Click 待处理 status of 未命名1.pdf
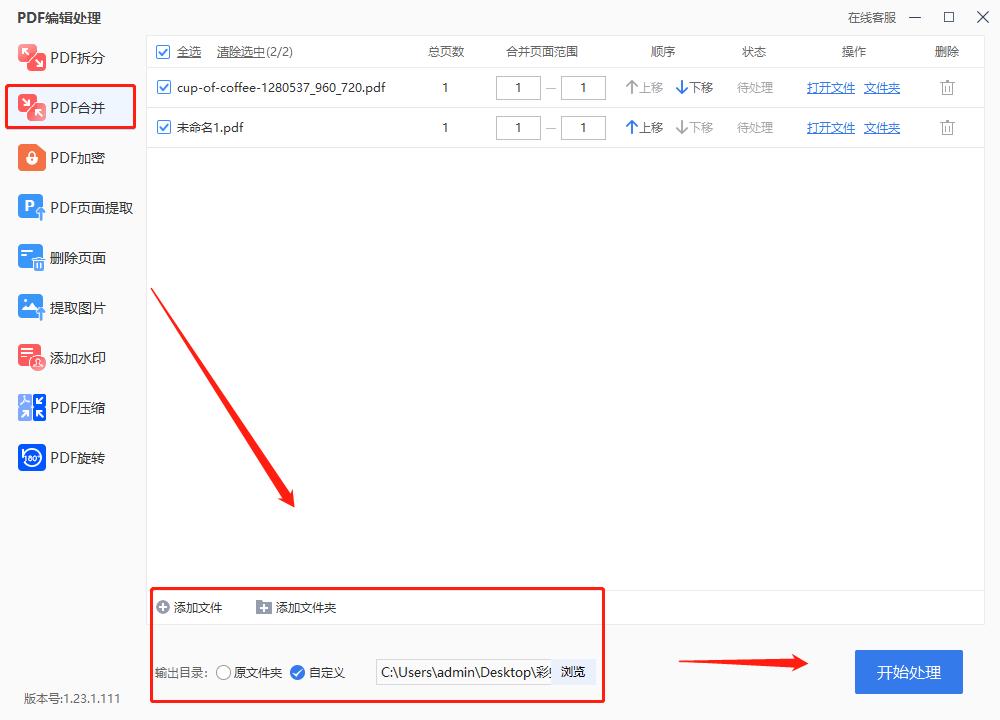The height and width of the screenshot is (720, 1000). [754, 128]
